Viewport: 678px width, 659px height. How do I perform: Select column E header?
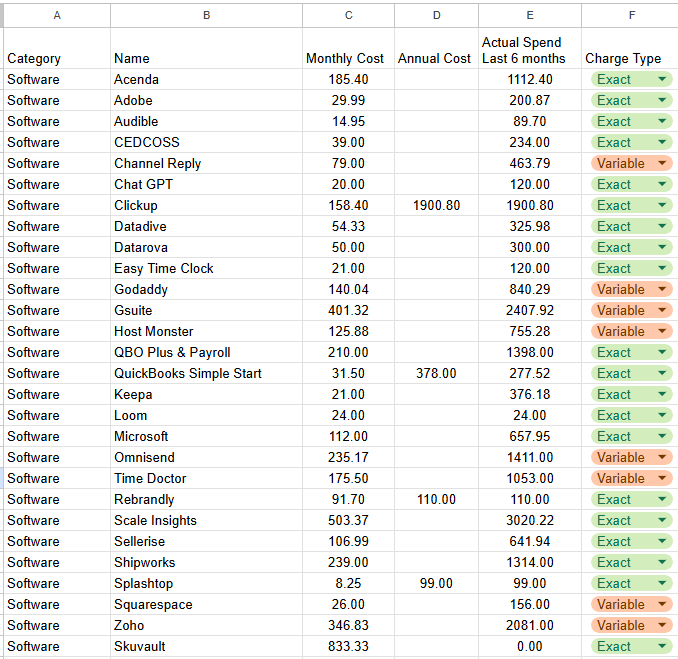(x=530, y=16)
